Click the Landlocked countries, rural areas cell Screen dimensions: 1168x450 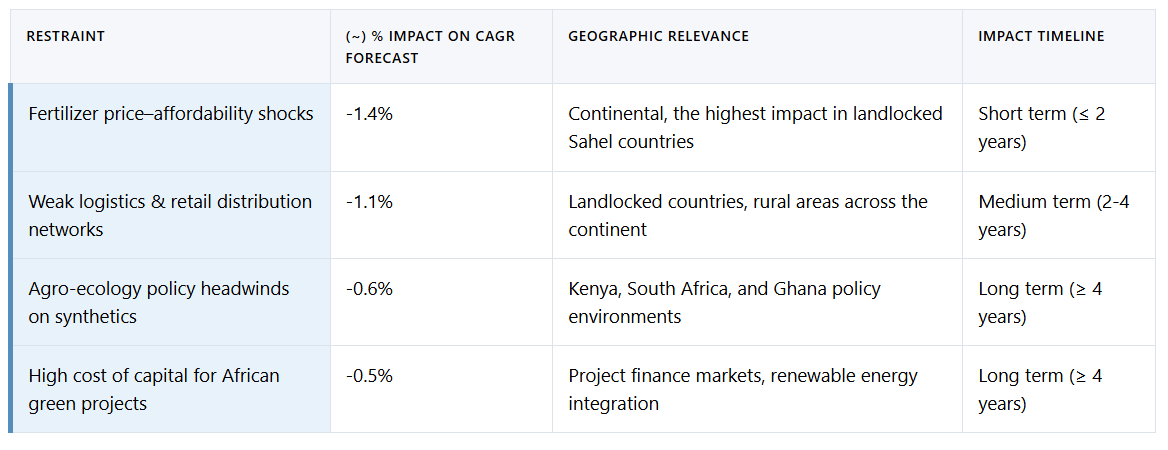(748, 215)
